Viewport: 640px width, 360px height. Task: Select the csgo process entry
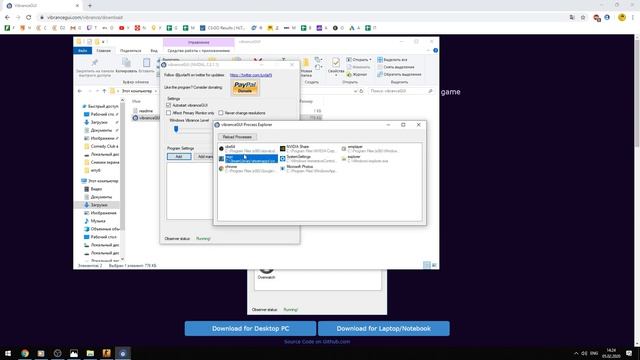(x=248, y=159)
